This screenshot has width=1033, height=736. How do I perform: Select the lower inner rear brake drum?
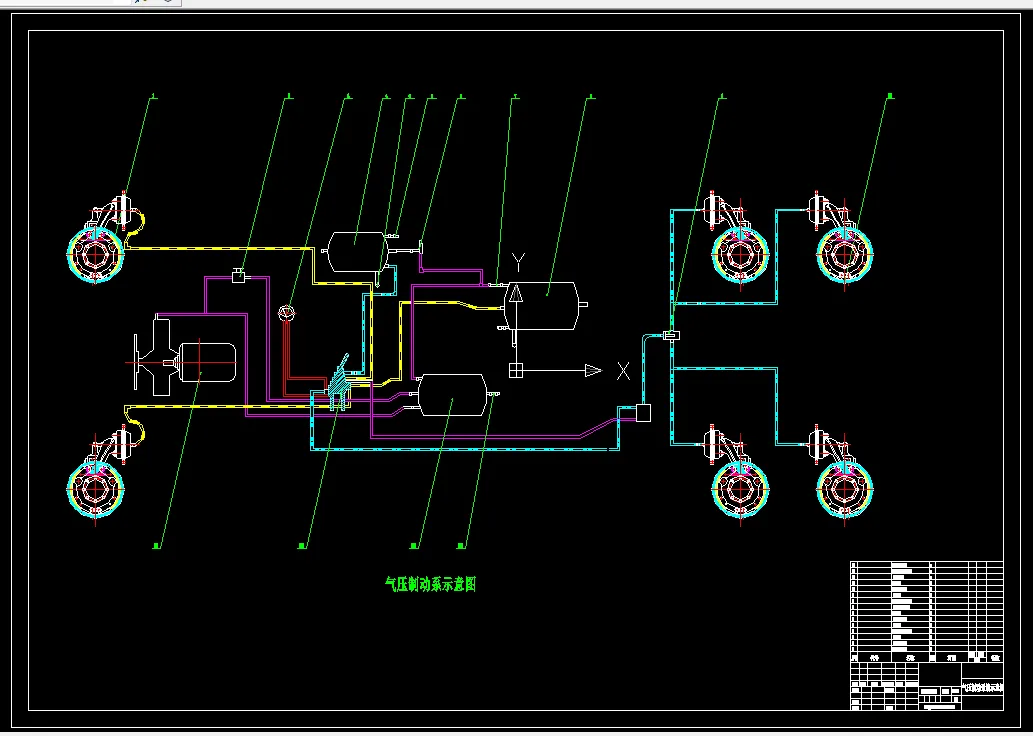click(x=740, y=490)
